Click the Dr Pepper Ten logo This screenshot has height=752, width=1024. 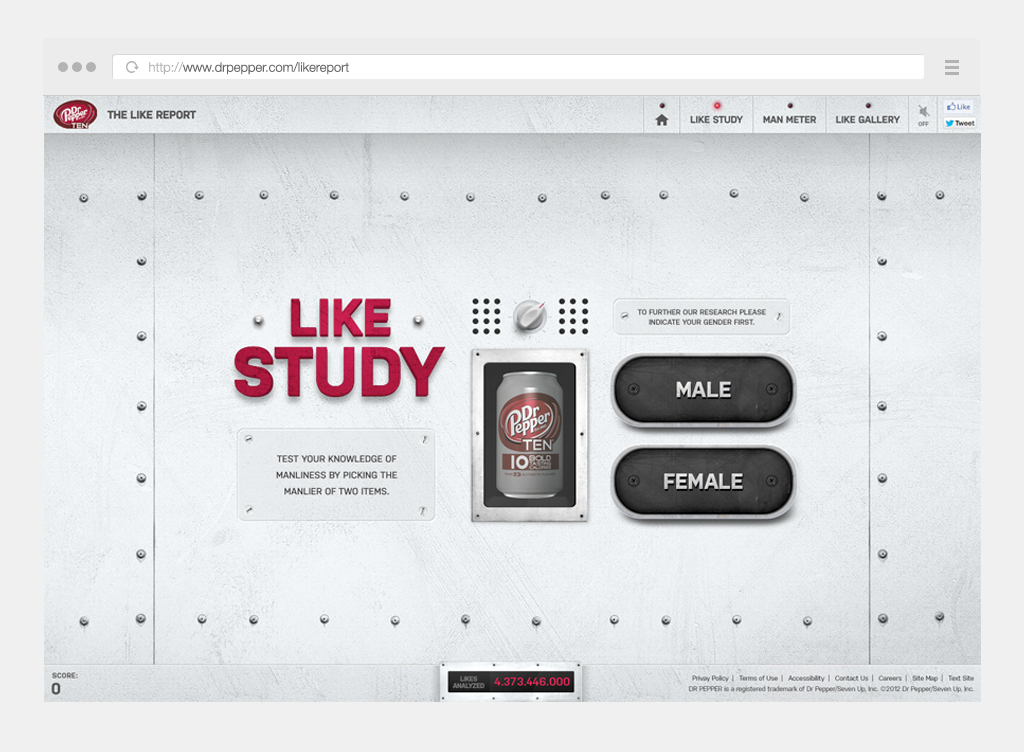click(x=75, y=115)
